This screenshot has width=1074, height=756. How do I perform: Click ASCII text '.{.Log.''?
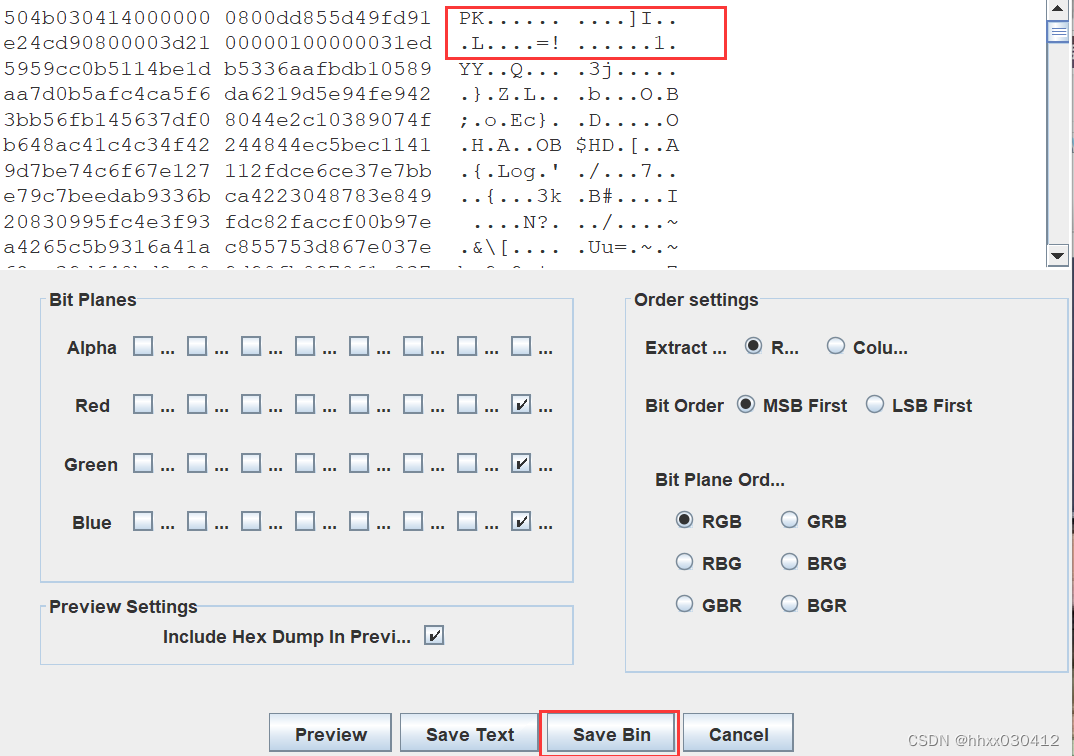click(510, 171)
